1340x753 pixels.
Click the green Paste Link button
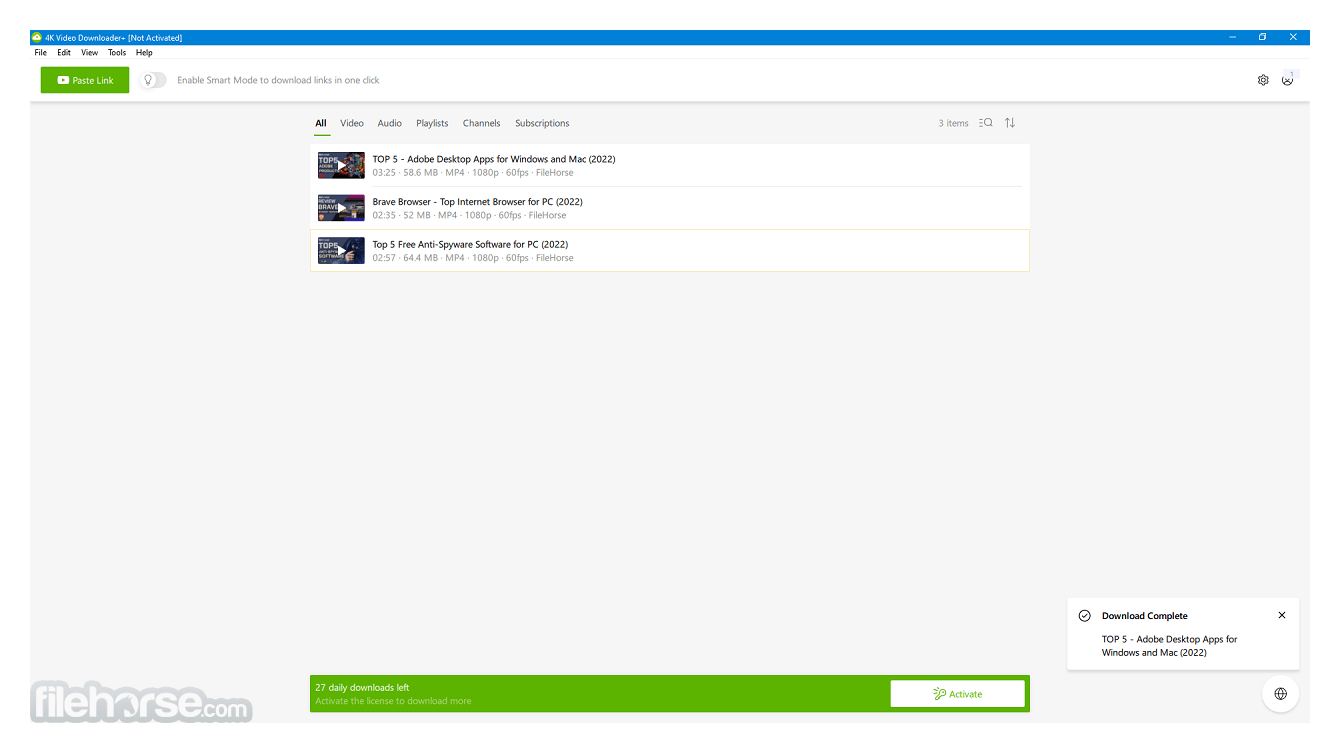point(85,80)
